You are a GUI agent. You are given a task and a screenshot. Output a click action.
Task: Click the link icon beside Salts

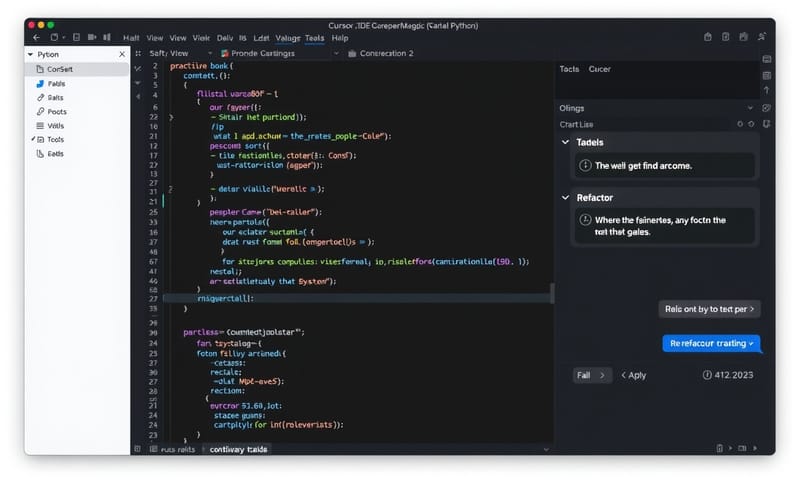[40, 97]
